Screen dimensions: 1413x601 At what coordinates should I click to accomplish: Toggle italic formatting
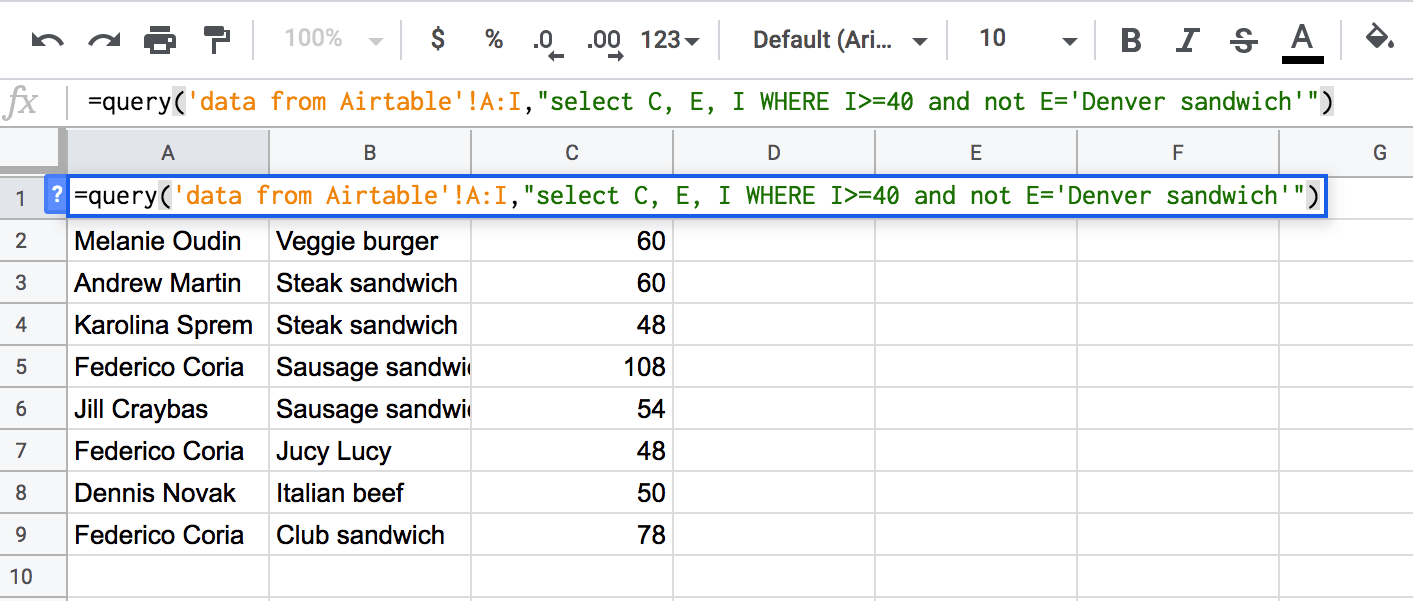(x=1187, y=40)
